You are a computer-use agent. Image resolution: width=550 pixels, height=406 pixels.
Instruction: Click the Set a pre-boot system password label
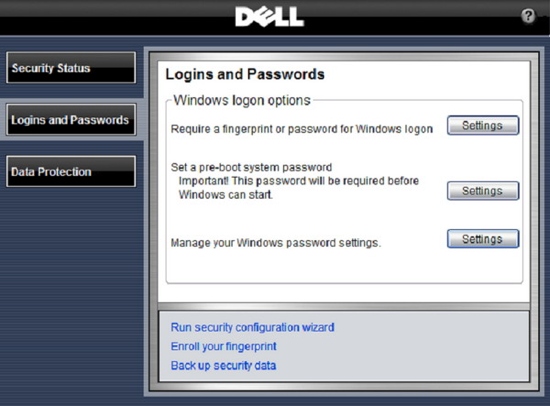pos(251,167)
